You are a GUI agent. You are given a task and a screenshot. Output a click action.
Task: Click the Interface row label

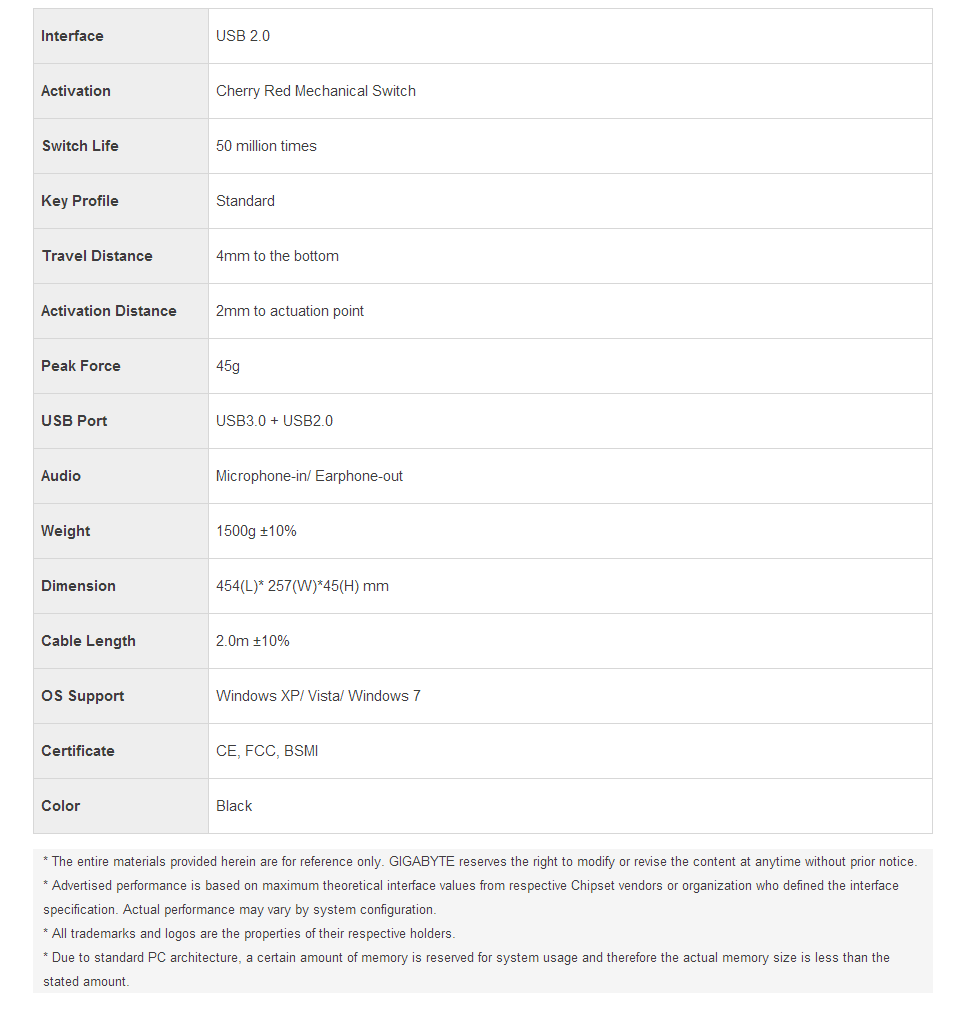tap(72, 36)
